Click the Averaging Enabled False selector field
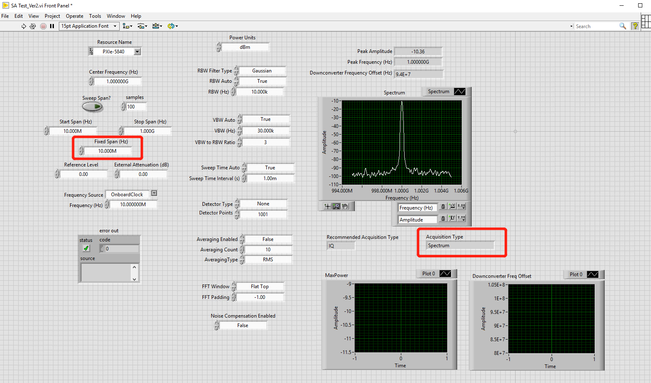Viewport: 651px width, 383px height. 268,240
